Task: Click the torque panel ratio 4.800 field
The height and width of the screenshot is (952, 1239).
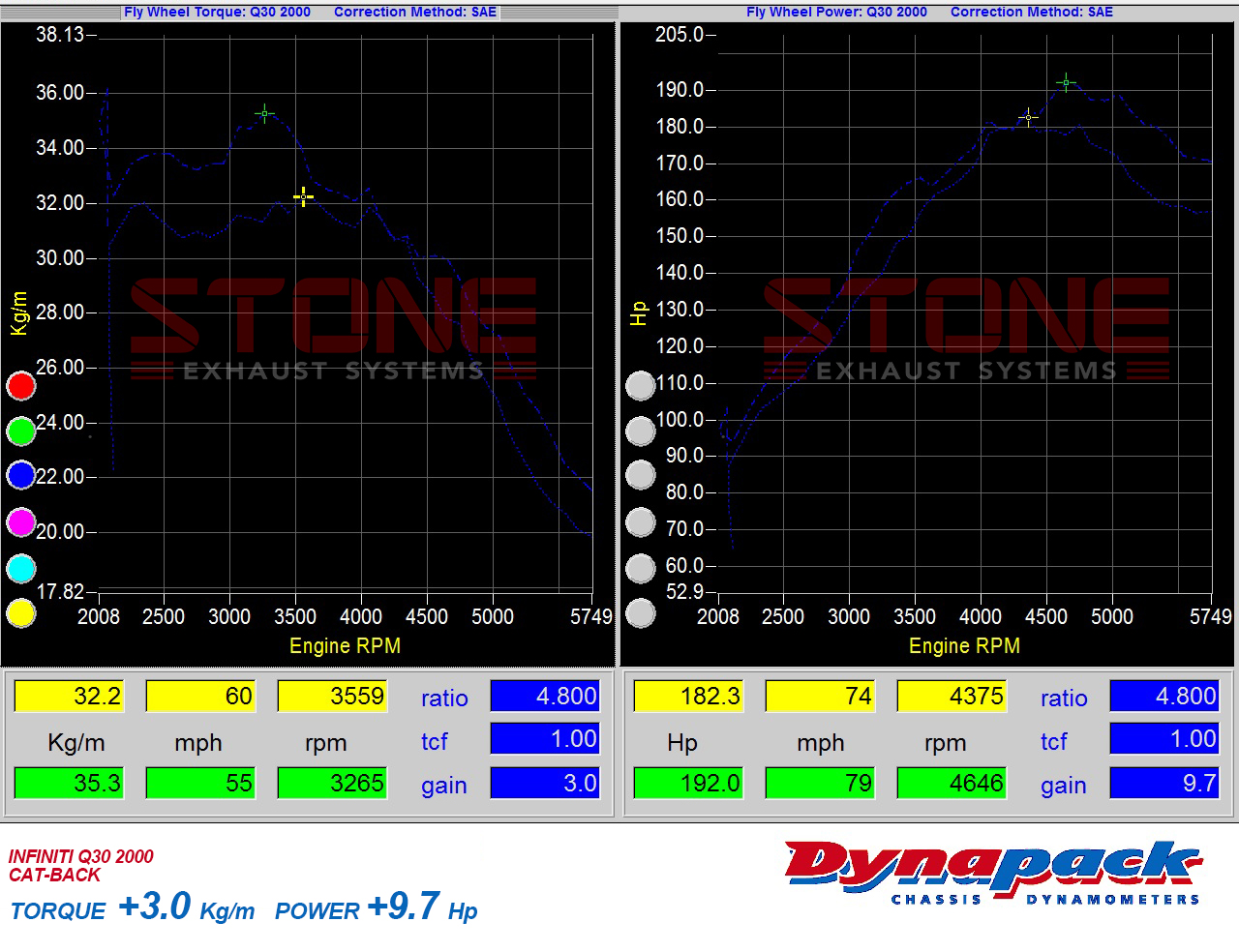Action: (546, 697)
